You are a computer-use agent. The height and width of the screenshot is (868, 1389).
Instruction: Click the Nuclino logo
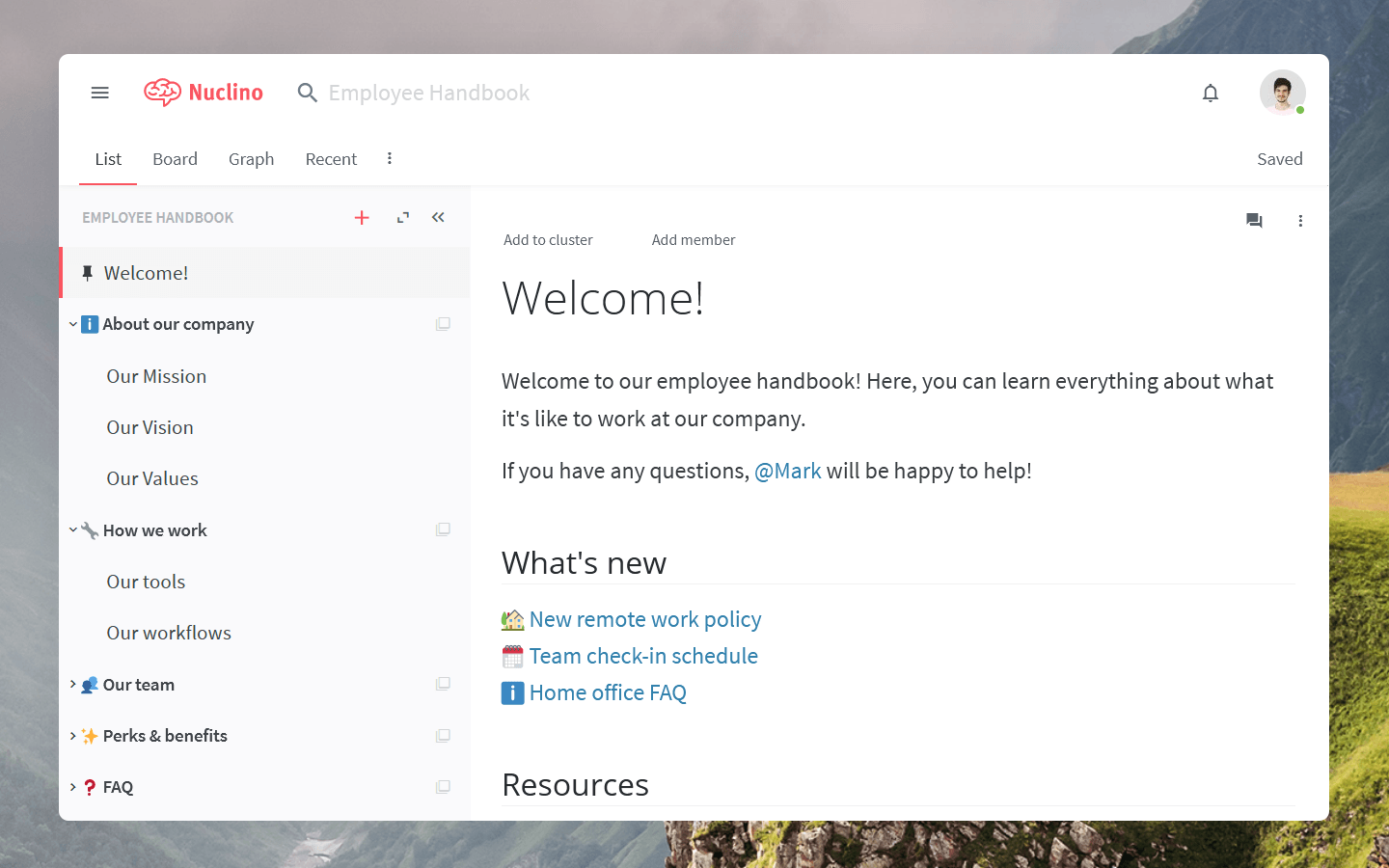204,92
